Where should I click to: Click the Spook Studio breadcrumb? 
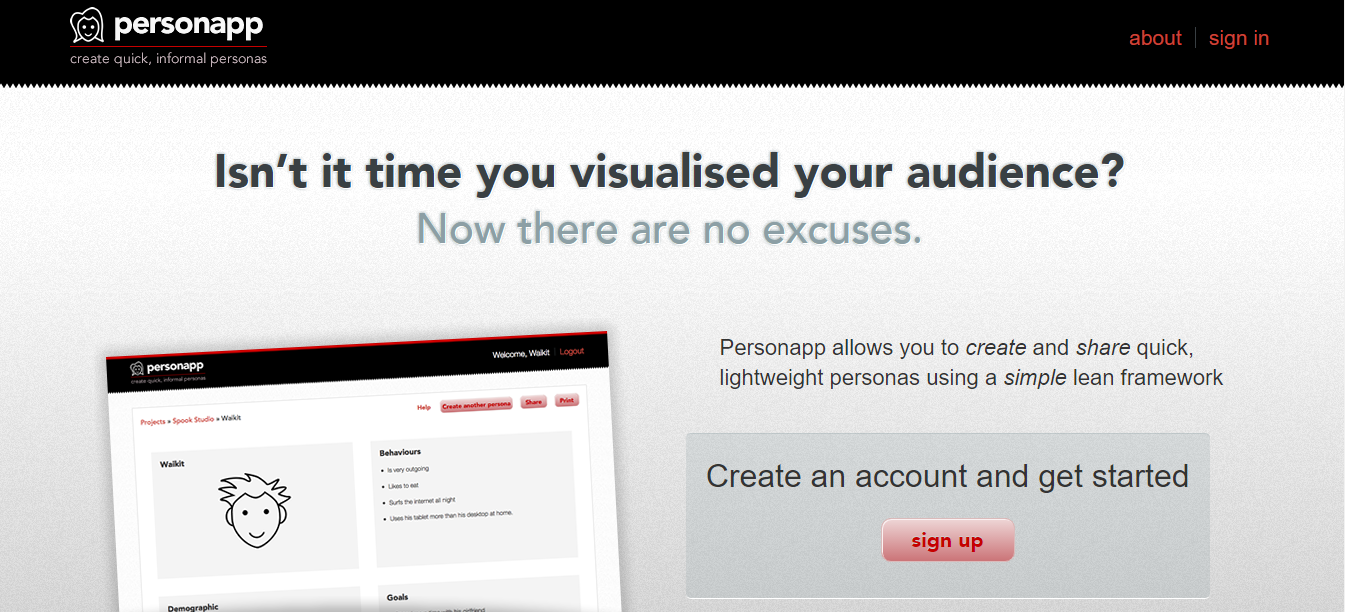pos(193,420)
